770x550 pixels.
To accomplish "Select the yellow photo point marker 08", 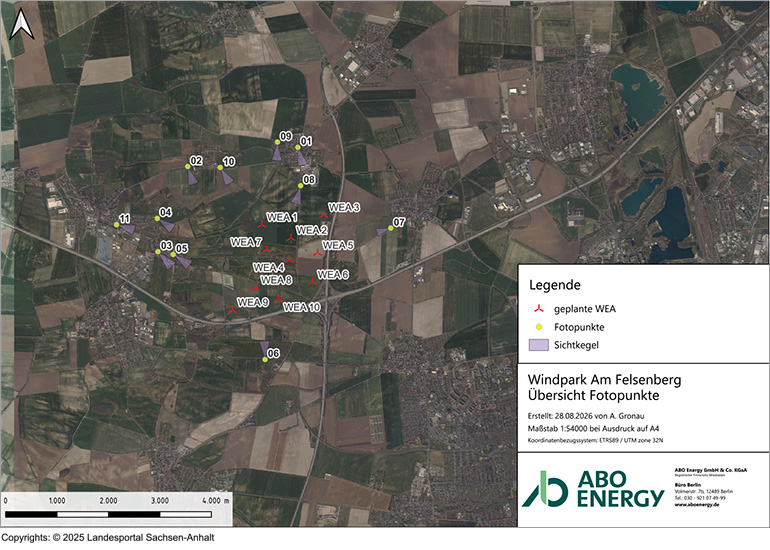I will (x=301, y=186).
